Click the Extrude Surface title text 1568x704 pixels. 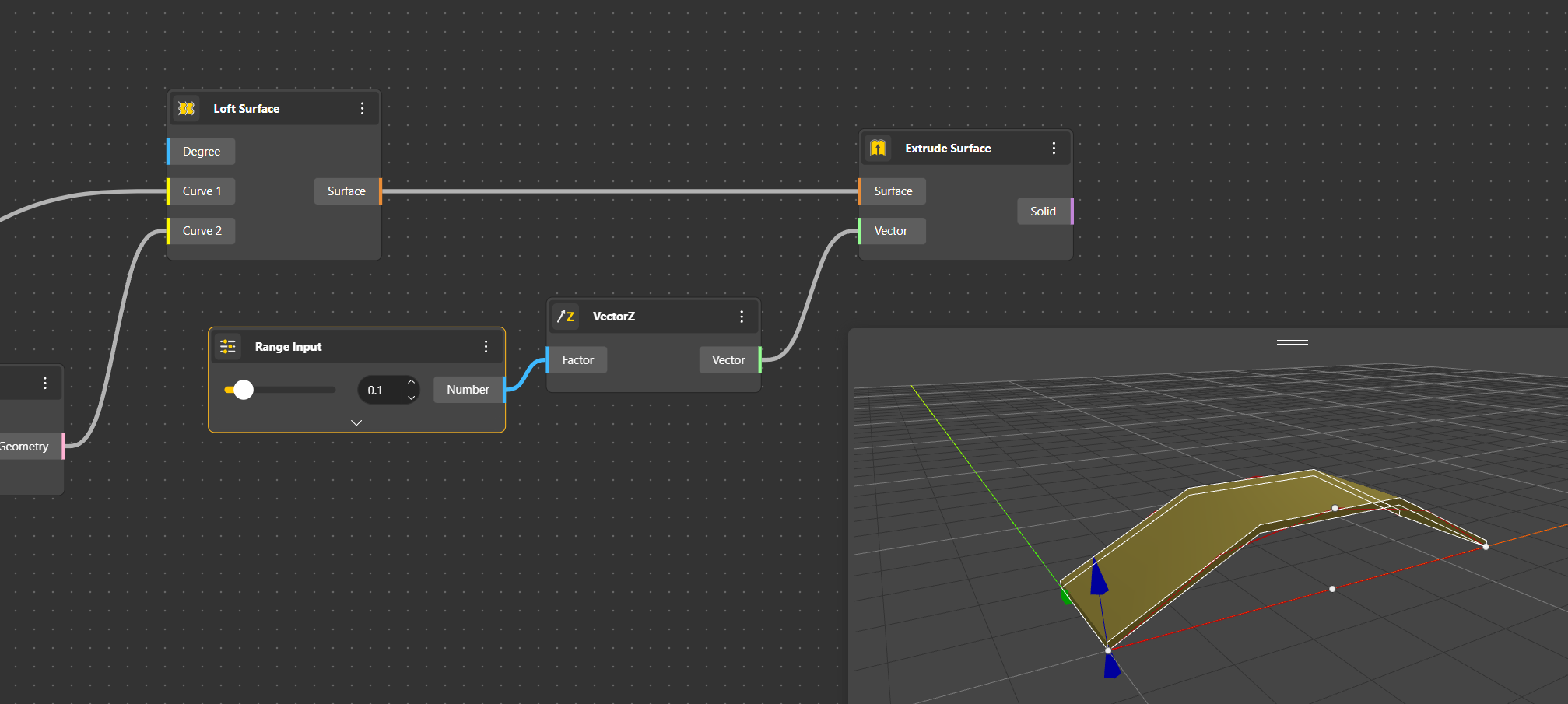(x=948, y=149)
